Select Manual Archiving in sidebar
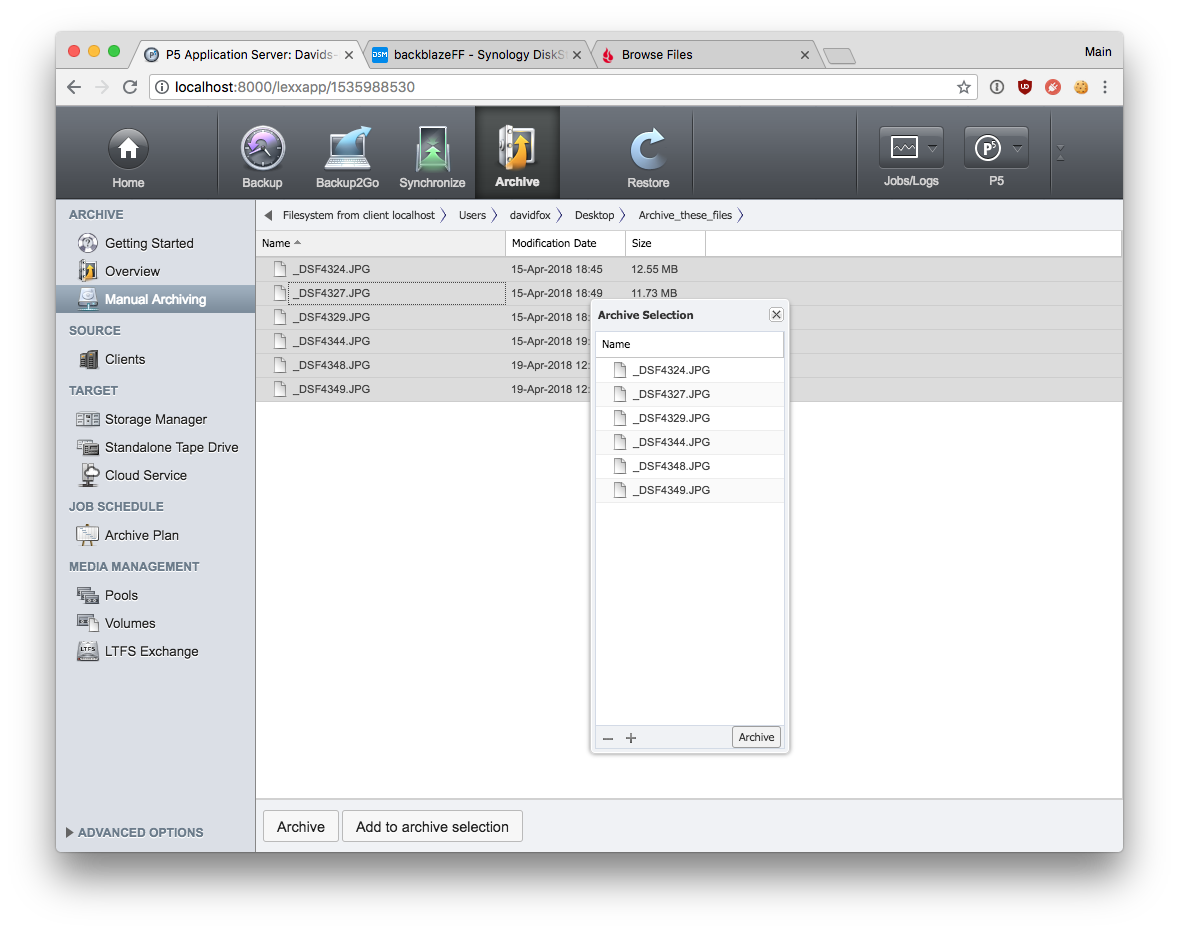 tap(156, 299)
